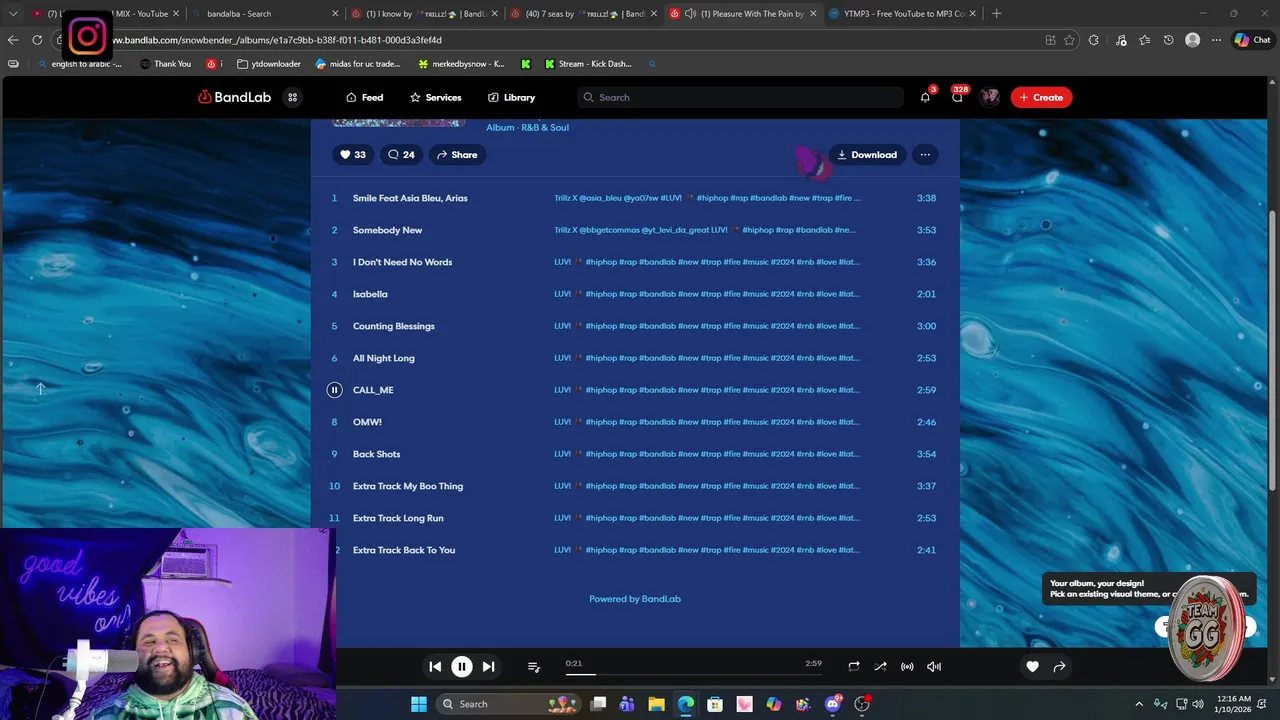The height and width of the screenshot is (720, 1280).
Task: Open the Windows Start menu
Action: click(x=419, y=704)
